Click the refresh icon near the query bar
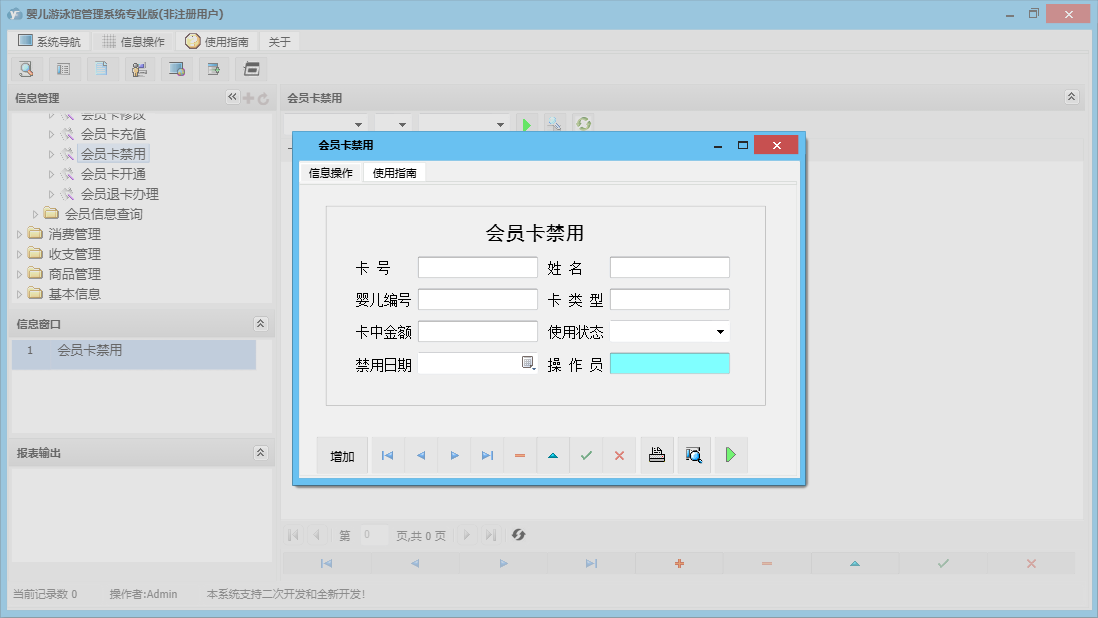 [x=583, y=123]
